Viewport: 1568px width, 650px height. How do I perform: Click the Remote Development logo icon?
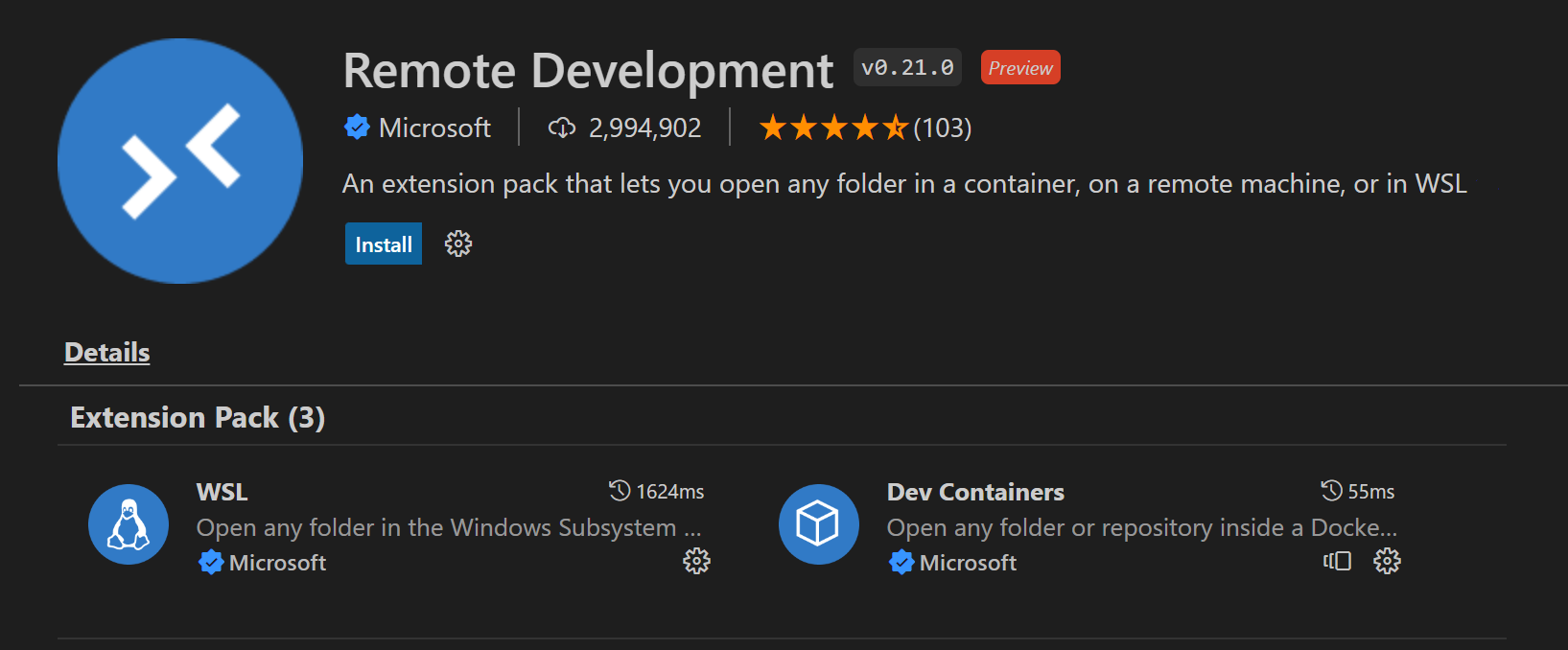coord(180,161)
